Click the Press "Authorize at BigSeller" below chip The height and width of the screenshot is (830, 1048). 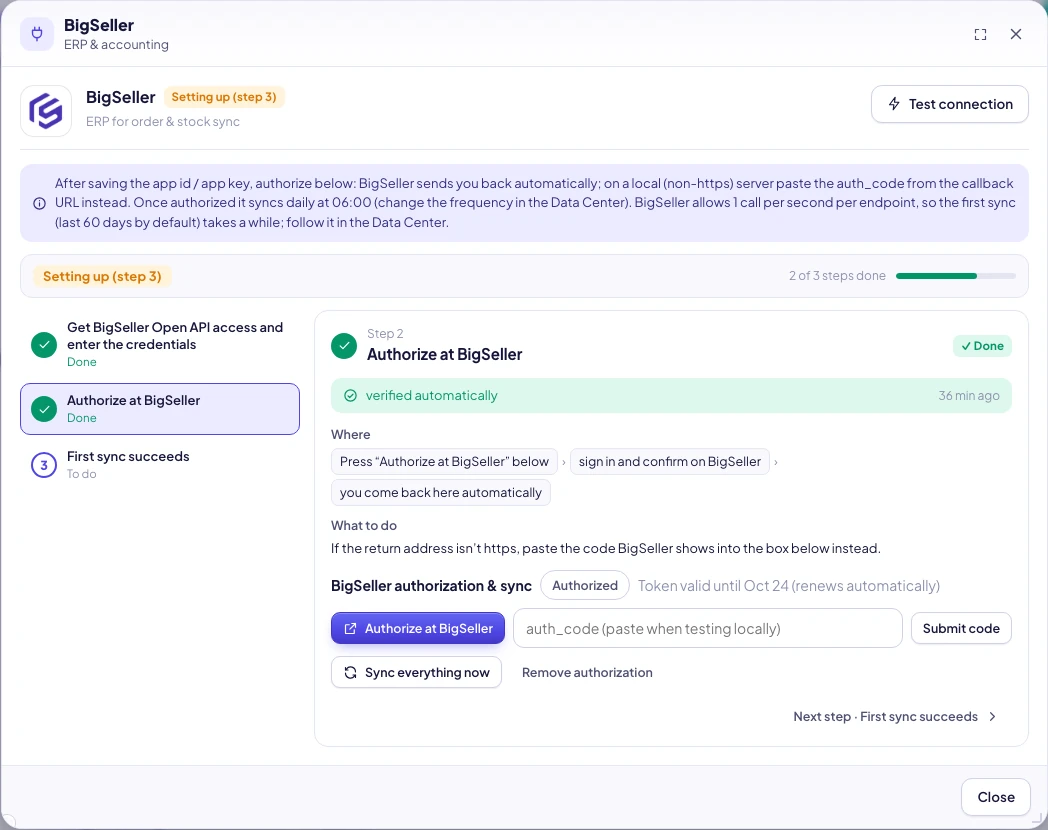(444, 462)
